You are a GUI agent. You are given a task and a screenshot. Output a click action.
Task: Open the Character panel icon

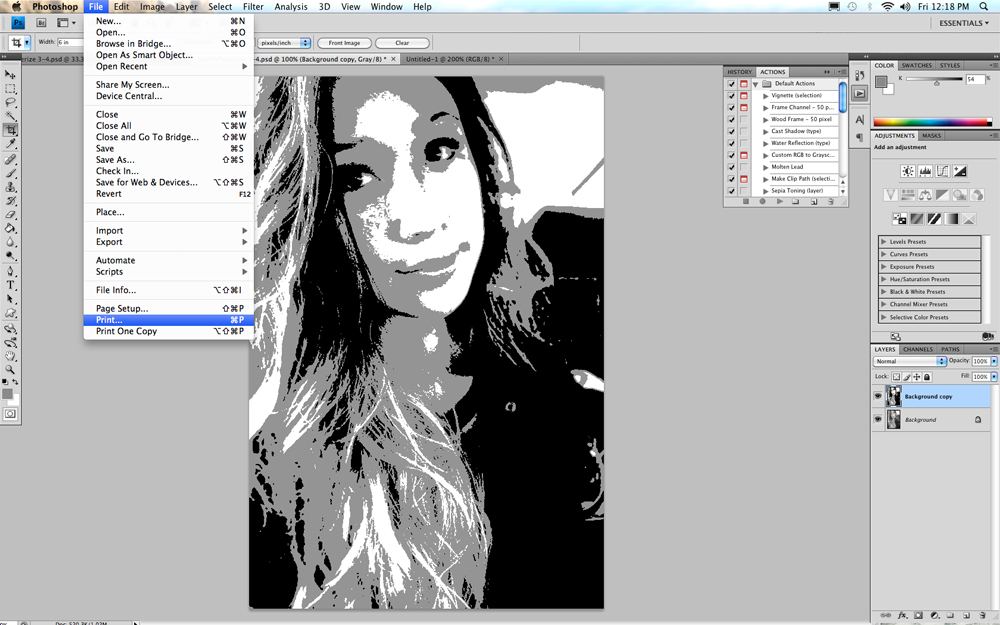click(860, 119)
